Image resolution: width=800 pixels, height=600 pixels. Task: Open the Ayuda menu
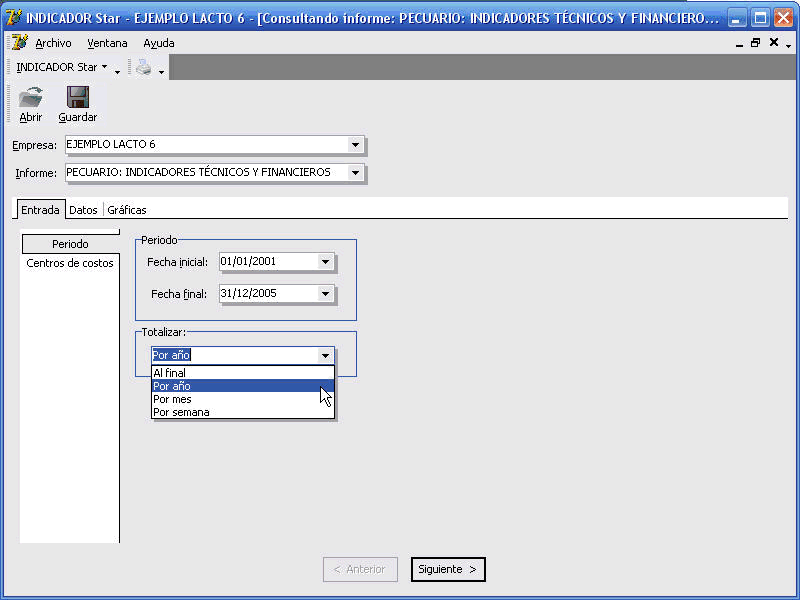click(159, 43)
